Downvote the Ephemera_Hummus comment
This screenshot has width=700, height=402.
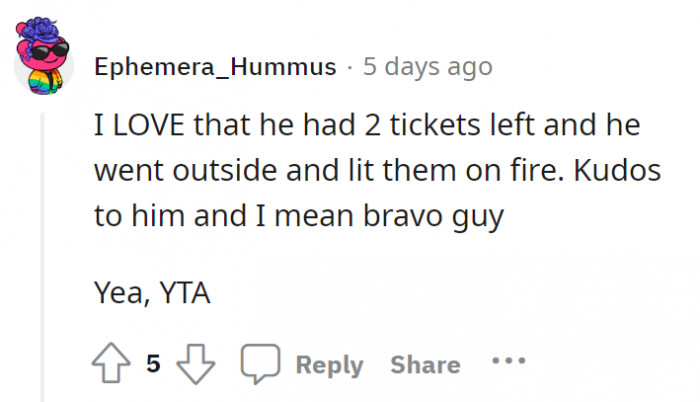click(x=195, y=363)
